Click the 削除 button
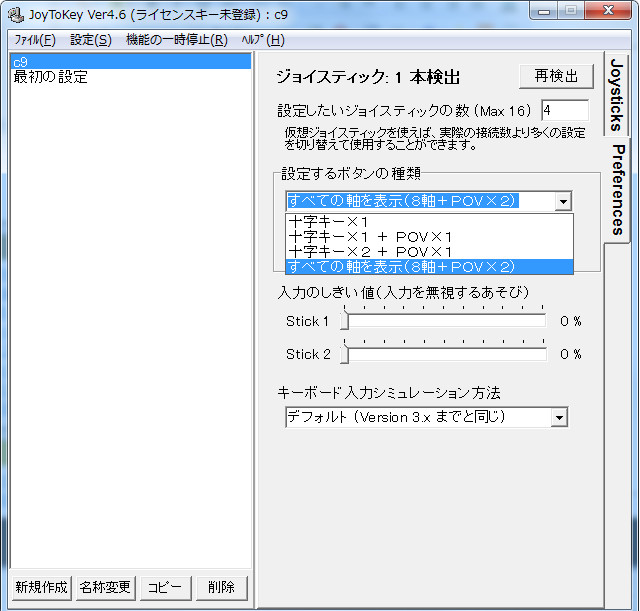The image size is (640, 611). point(222,588)
